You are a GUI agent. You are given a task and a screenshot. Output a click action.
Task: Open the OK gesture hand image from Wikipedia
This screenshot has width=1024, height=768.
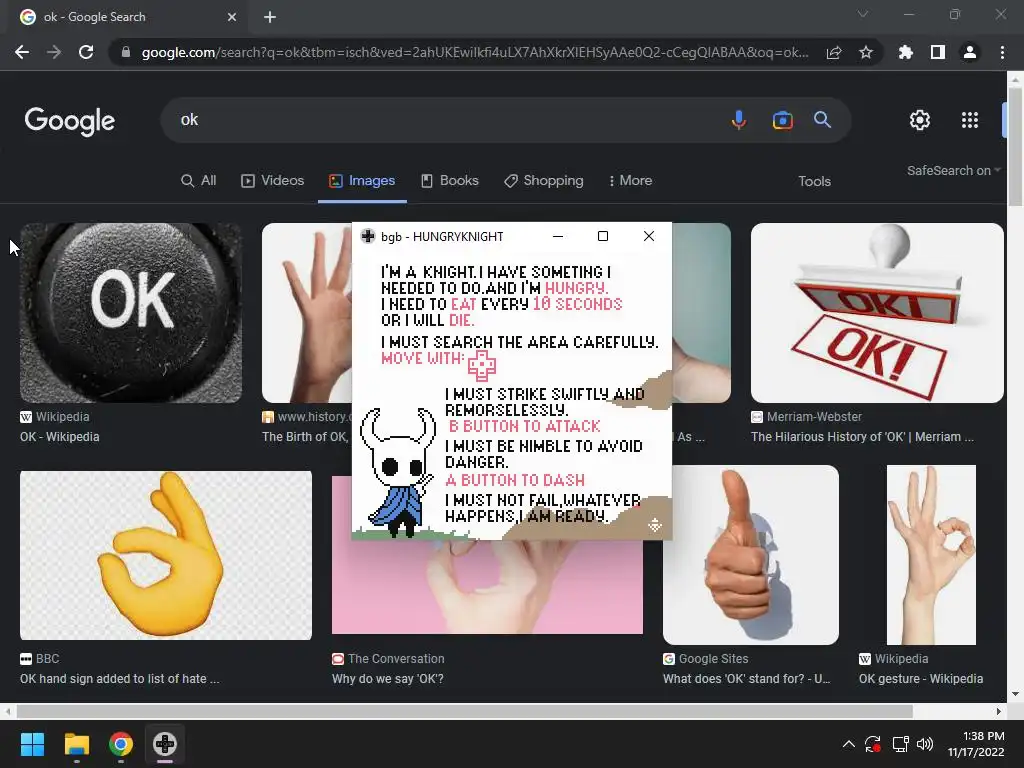pyautogui.click(x=931, y=555)
